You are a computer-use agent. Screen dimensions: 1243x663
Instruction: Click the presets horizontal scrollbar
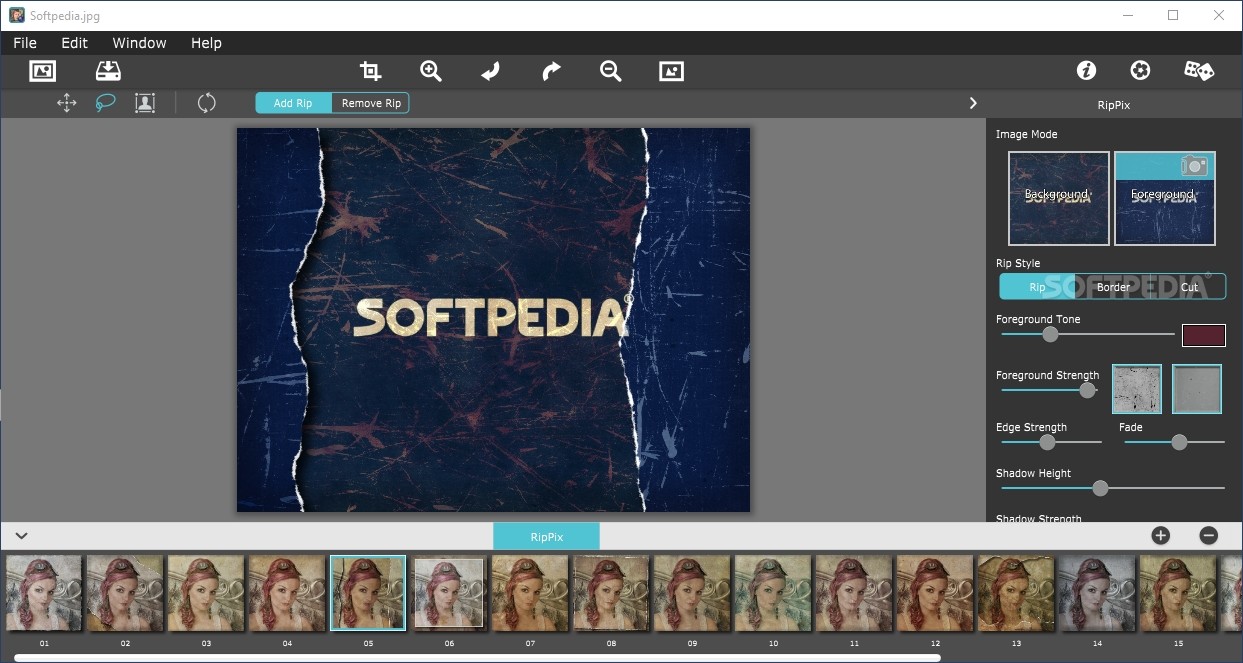coord(477,658)
